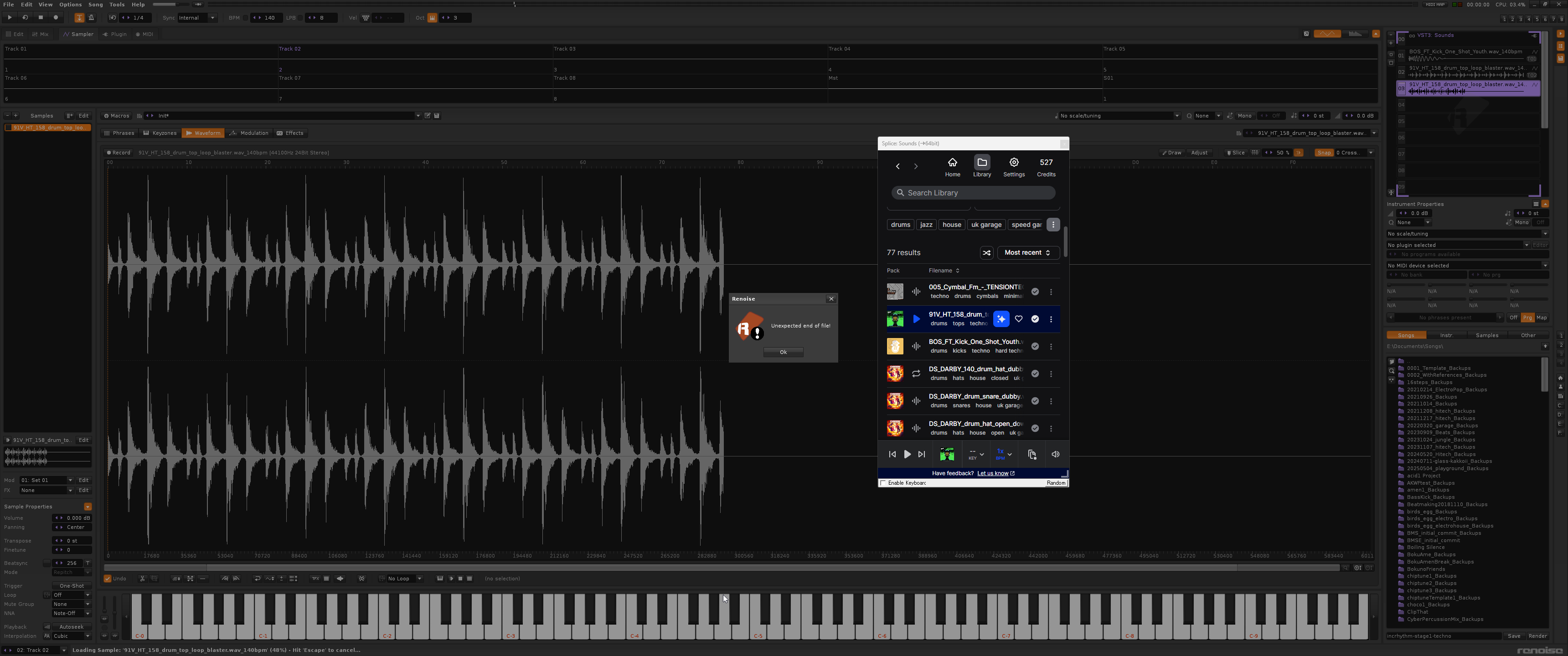Click the Splice volume speaker icon
This screenshot has height=656, width=1568.
[1055, 454]
